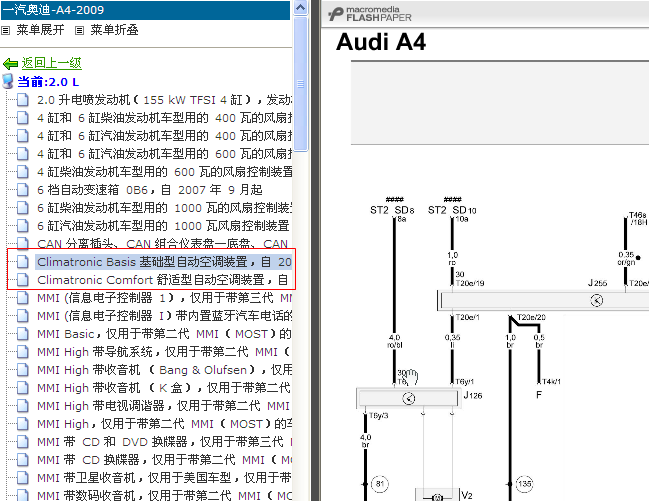Click document icon for MMI (信息电子控制器 1) entry
Screen dimensions: 649x501
pyautogui.click(x=23, y=298)
